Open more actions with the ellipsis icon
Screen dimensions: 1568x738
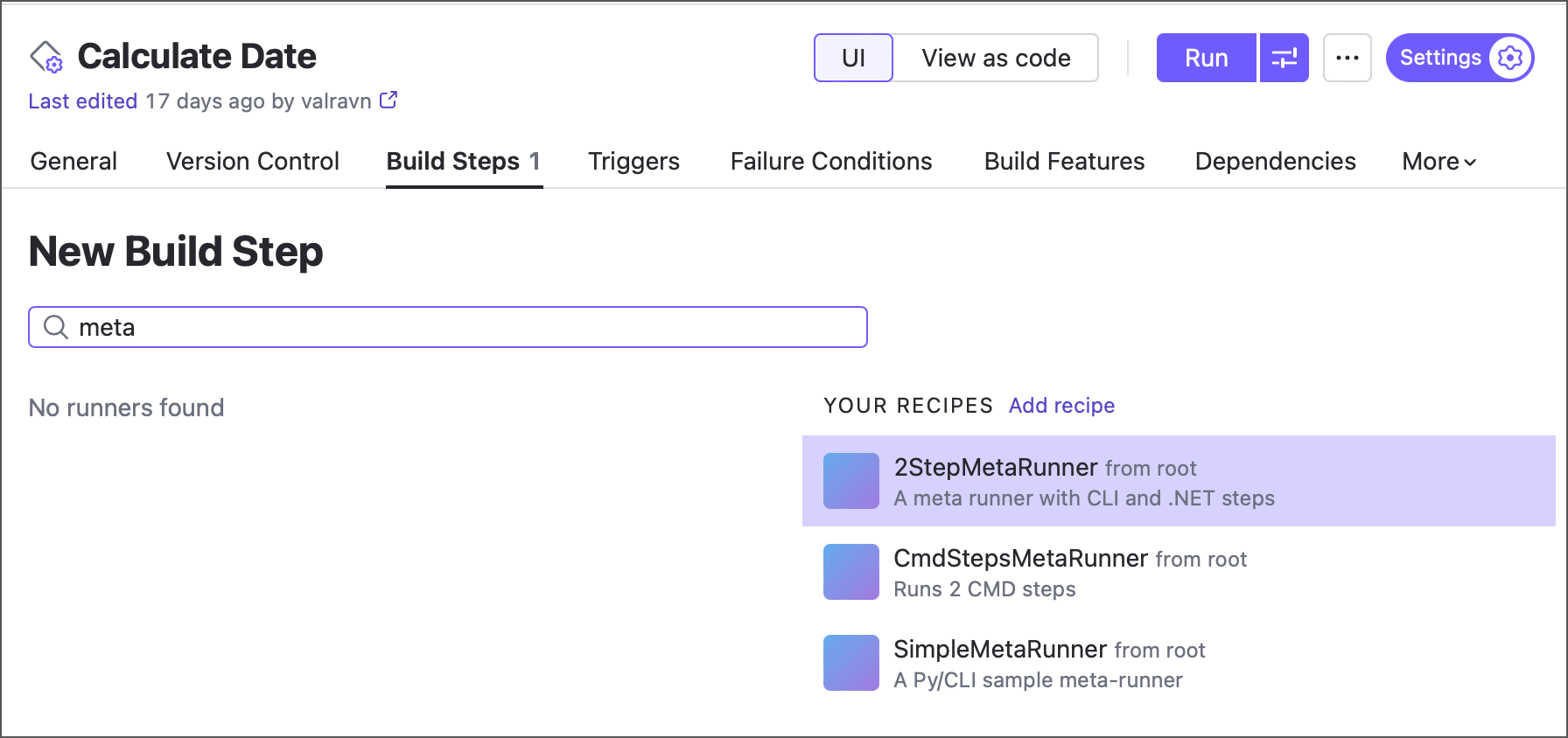[1347, 58]
